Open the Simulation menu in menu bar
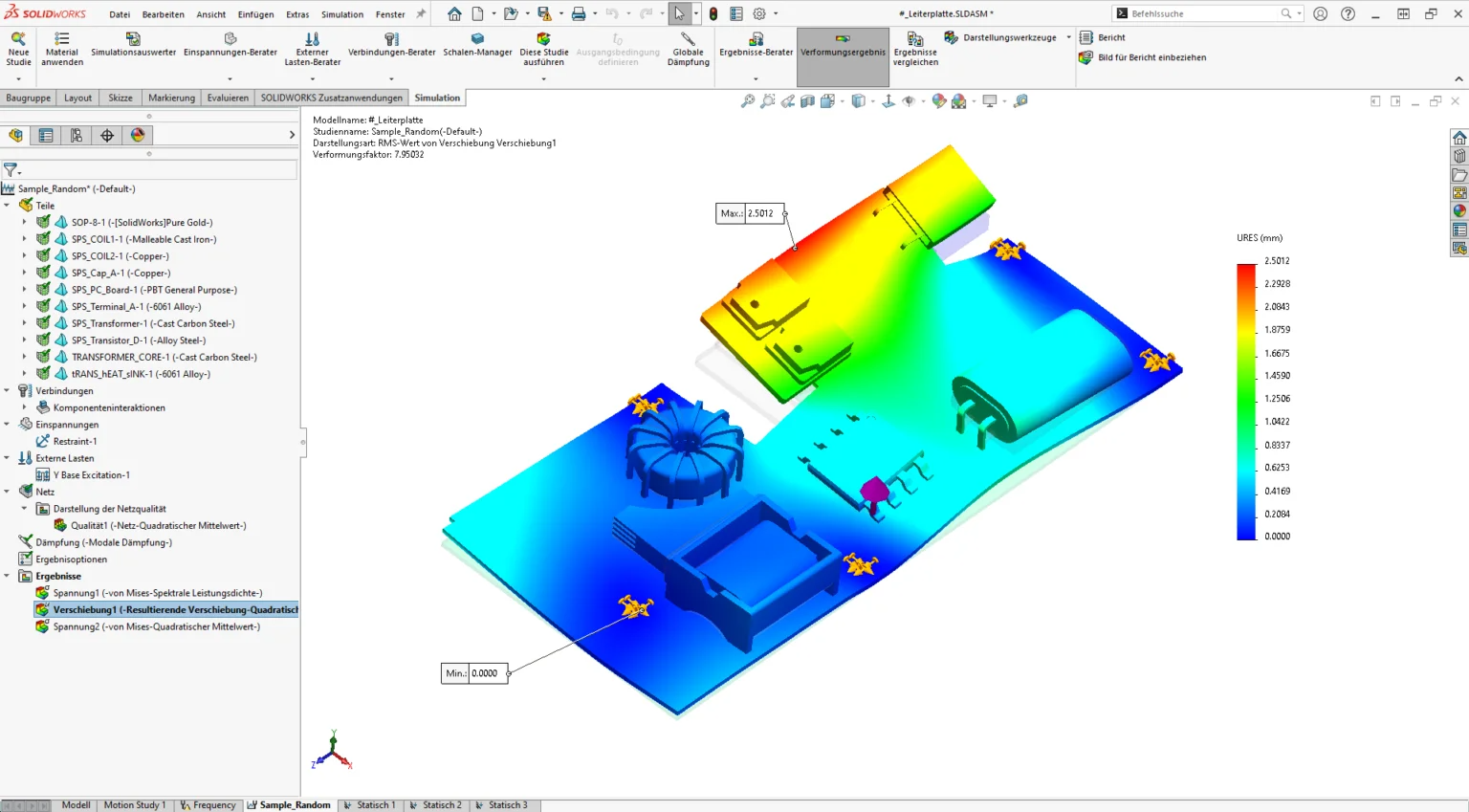 point(341,13)
